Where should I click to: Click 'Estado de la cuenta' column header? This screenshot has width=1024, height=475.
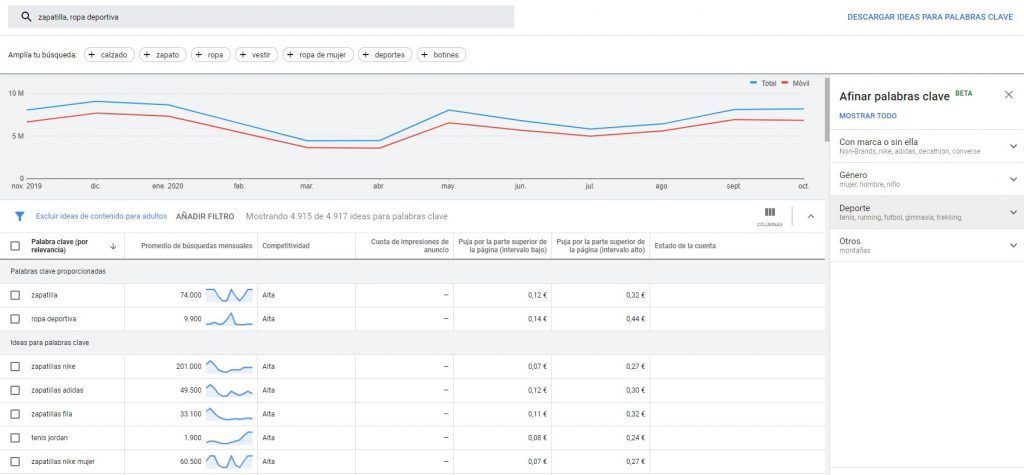click(x=685, y=246)
